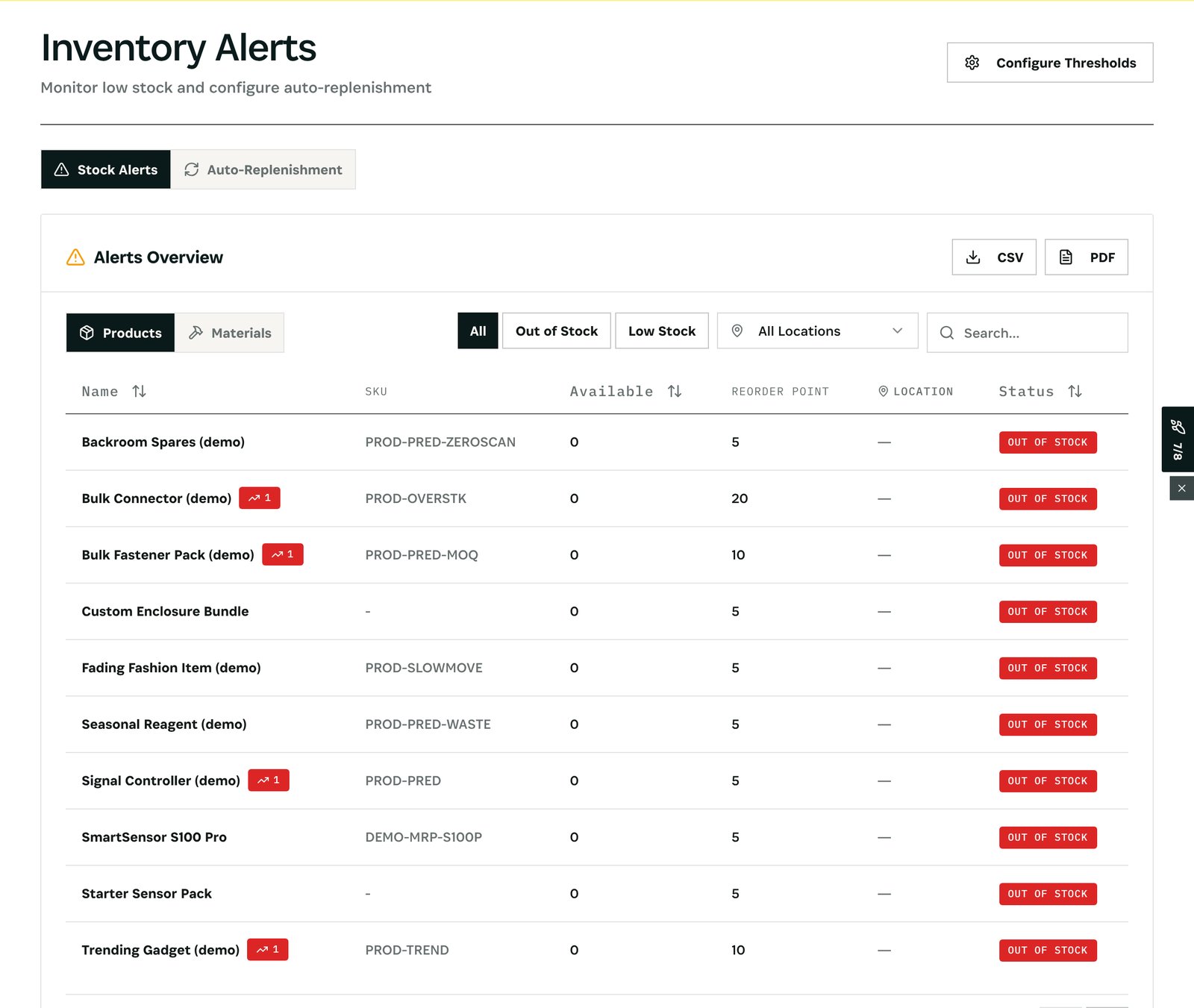Click the trend badge beside Signal Controller
Image resolution: width=1194 pixels, height=1008 pixels.
(269, 780)
